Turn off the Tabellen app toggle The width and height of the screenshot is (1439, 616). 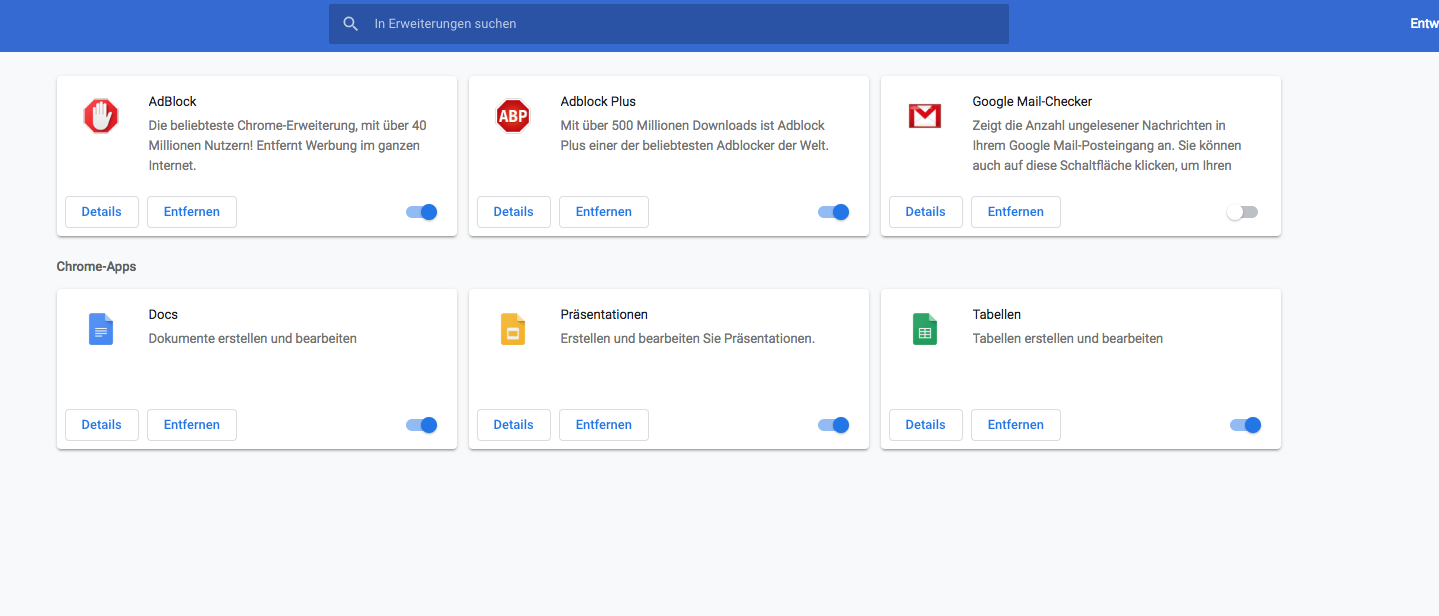tap(1246, 425)
